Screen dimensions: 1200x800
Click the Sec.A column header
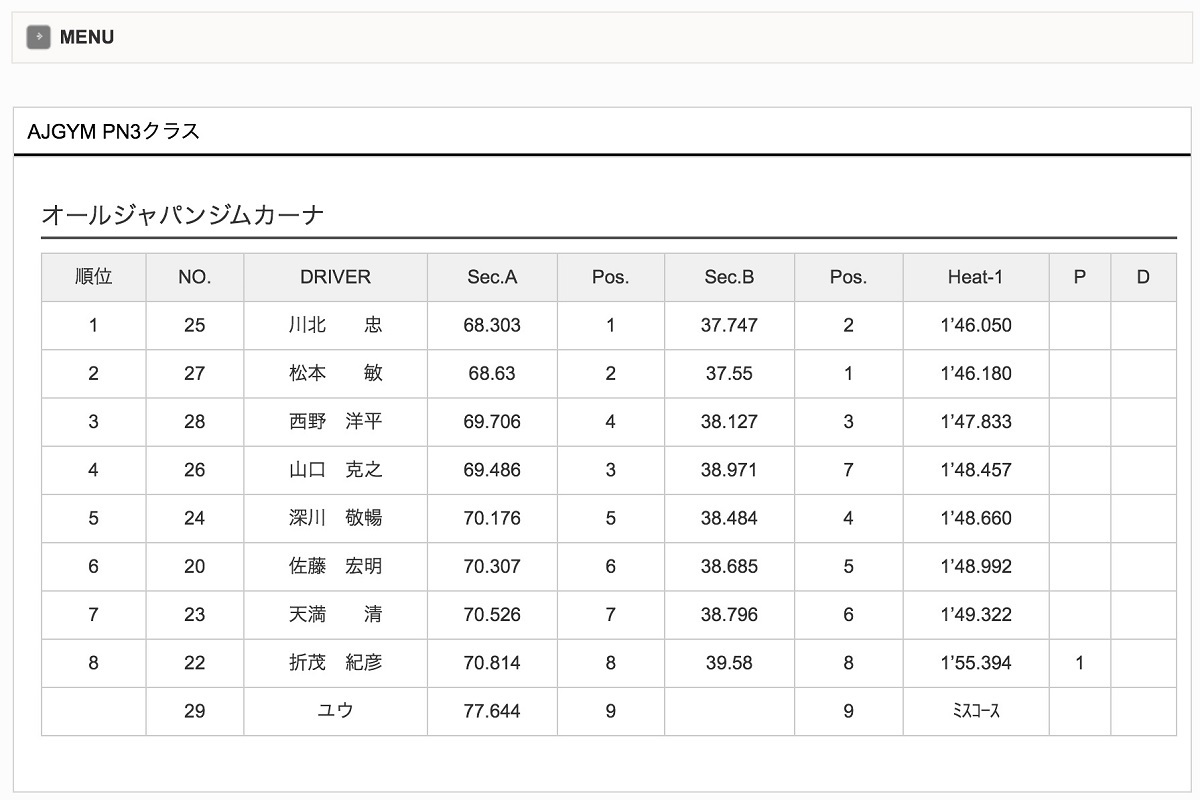pos(492,277)
